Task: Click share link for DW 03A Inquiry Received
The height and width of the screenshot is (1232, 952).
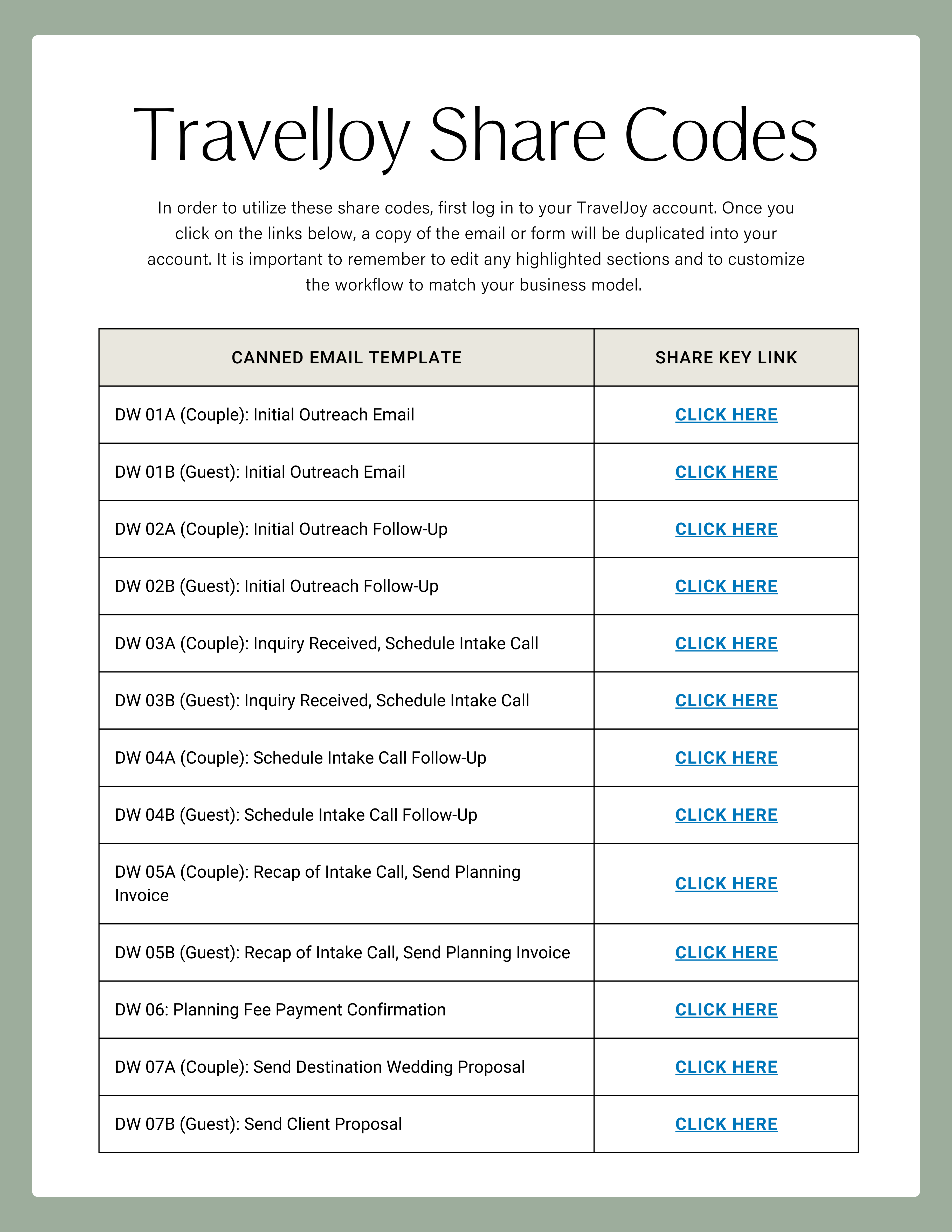Action: point(726,644)
